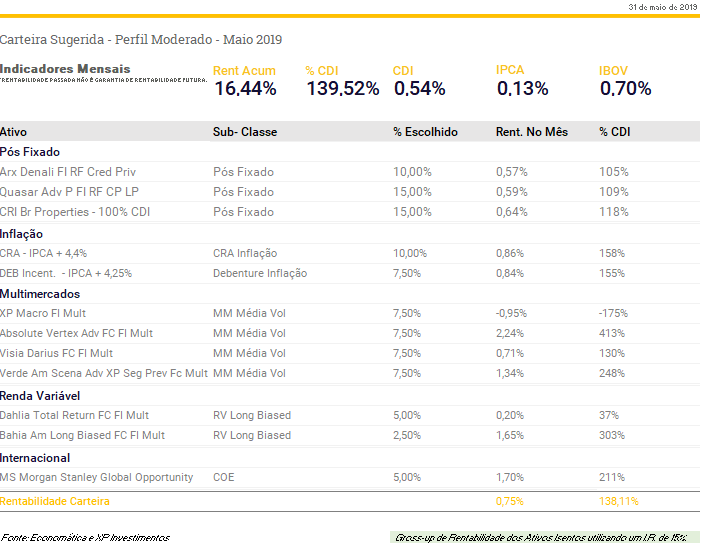Viewport: 712px width, 557px height.
Task: Click the IPCA value 0,13%
Action: click(522, 89)
